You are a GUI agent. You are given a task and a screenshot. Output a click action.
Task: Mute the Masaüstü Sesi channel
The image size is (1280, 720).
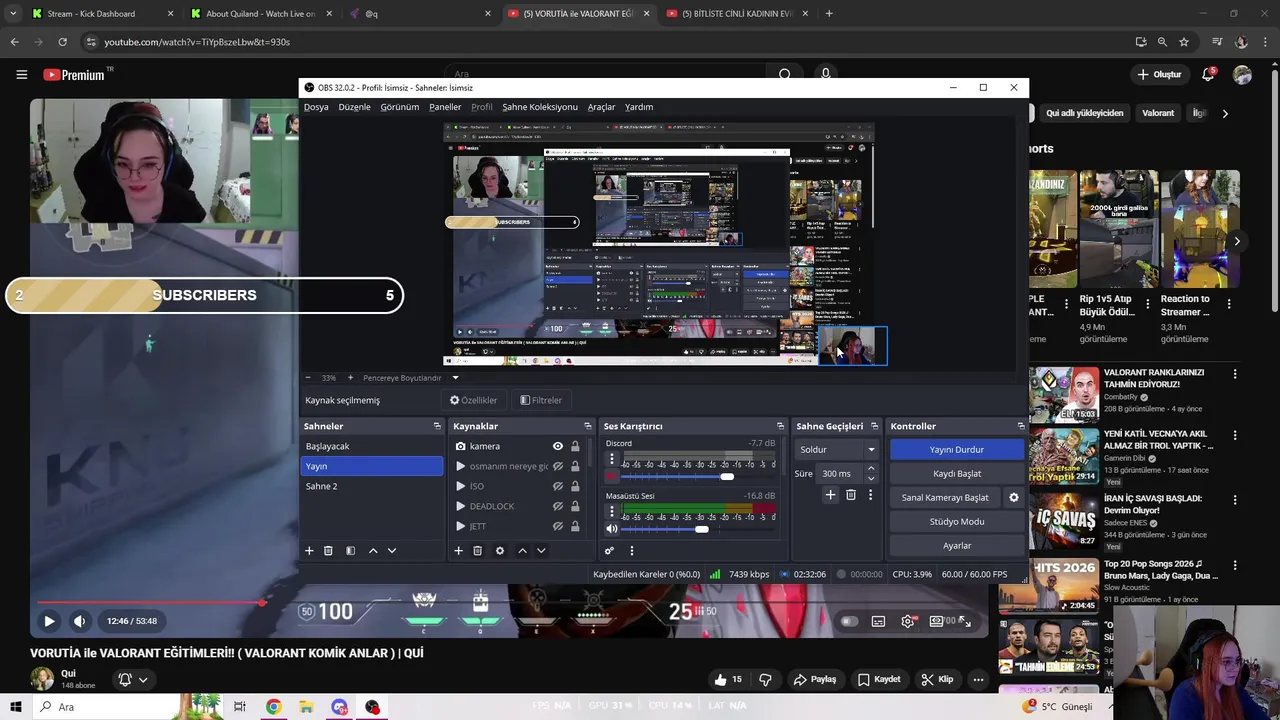pos(612,529)
